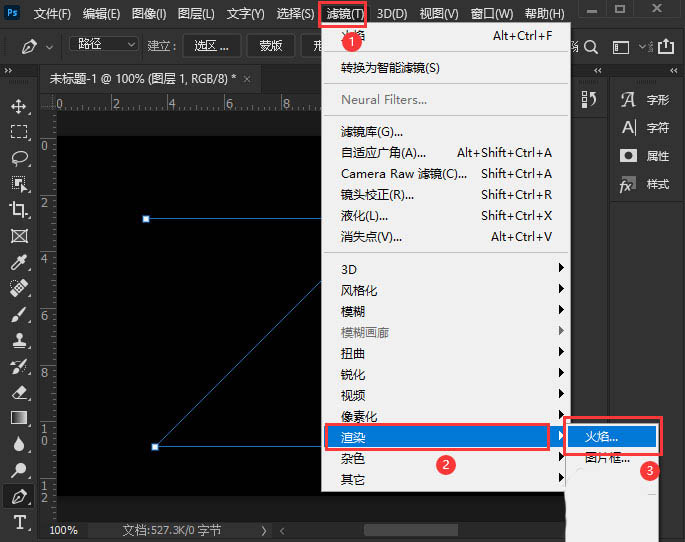Click the Photoshop Ps logo
The height and width of the screenshot is (542, 685).
[12, 12]
